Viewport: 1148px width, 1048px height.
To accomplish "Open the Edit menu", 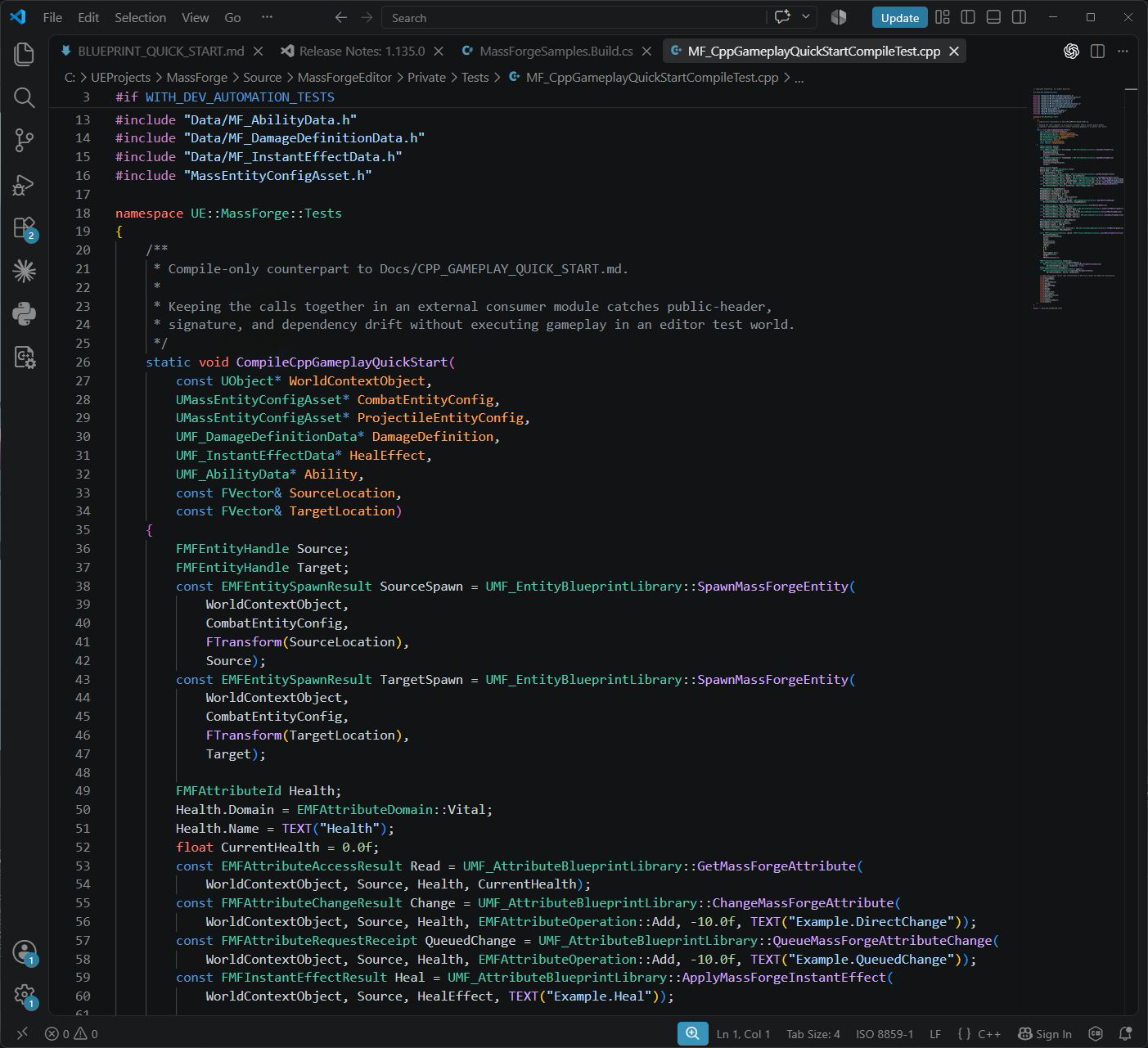I will pyautogui.click(x=88, y=17).
